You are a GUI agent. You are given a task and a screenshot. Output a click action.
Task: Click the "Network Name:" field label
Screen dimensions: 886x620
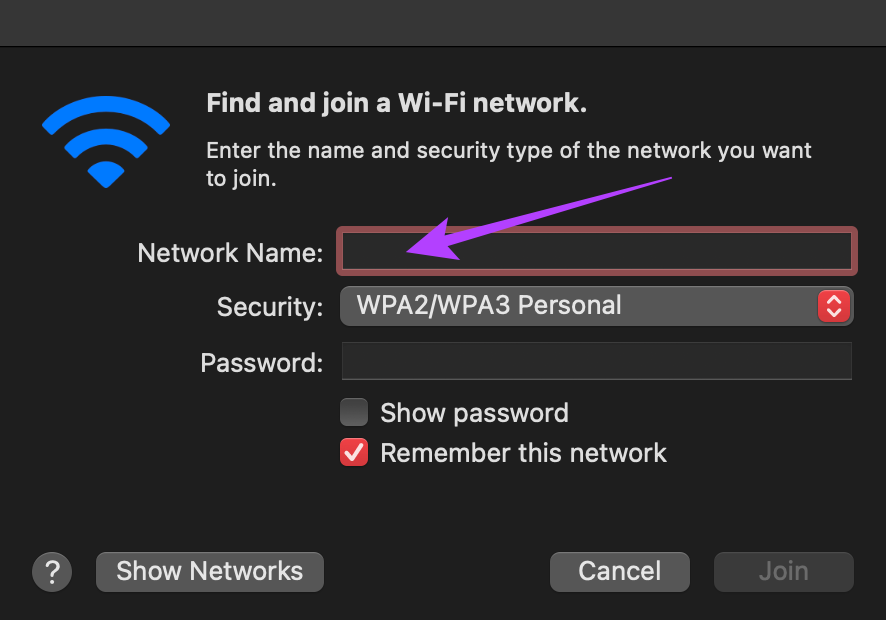pos(230,253)
